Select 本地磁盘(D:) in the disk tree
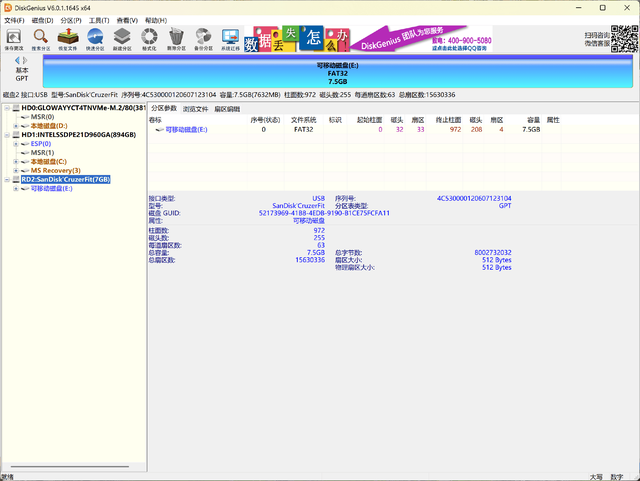 (49, 126)
